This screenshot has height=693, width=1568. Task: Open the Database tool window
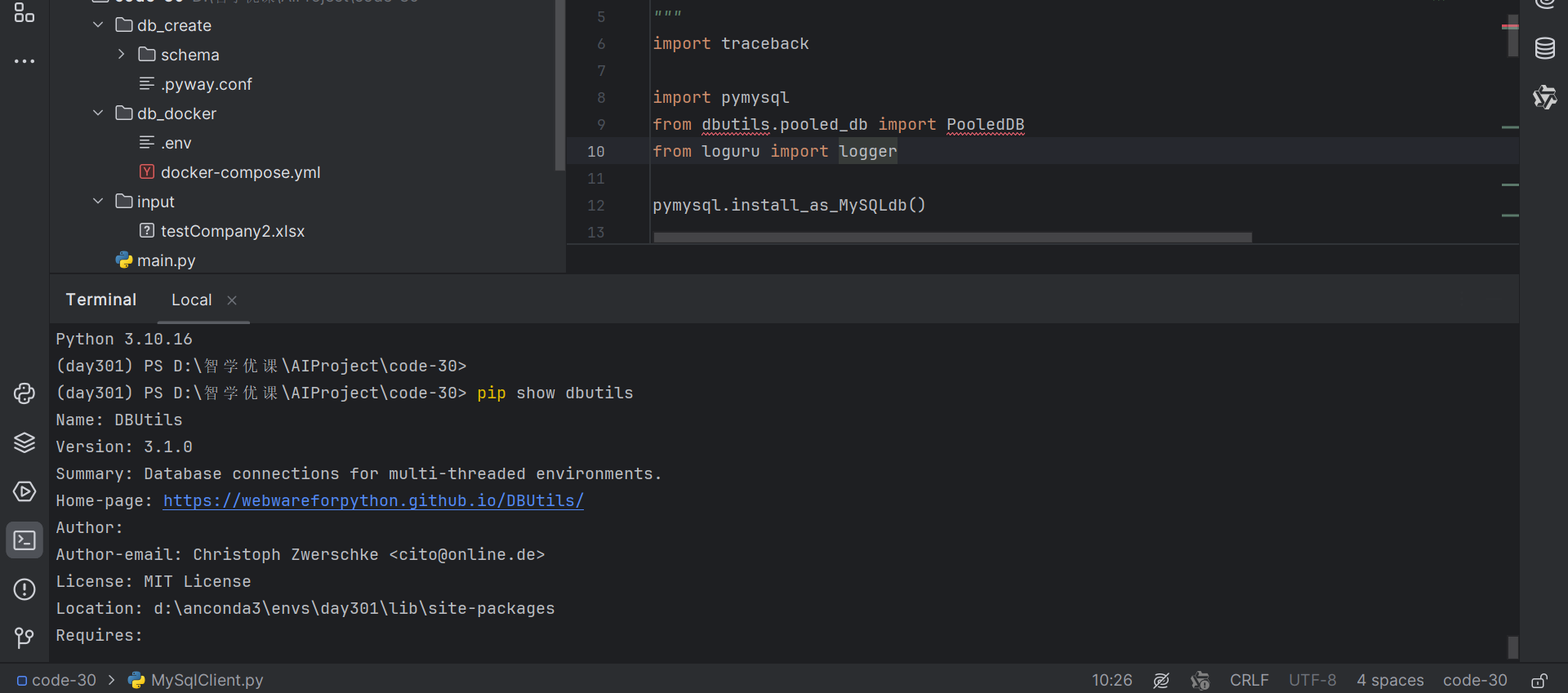pos(1544,48)
